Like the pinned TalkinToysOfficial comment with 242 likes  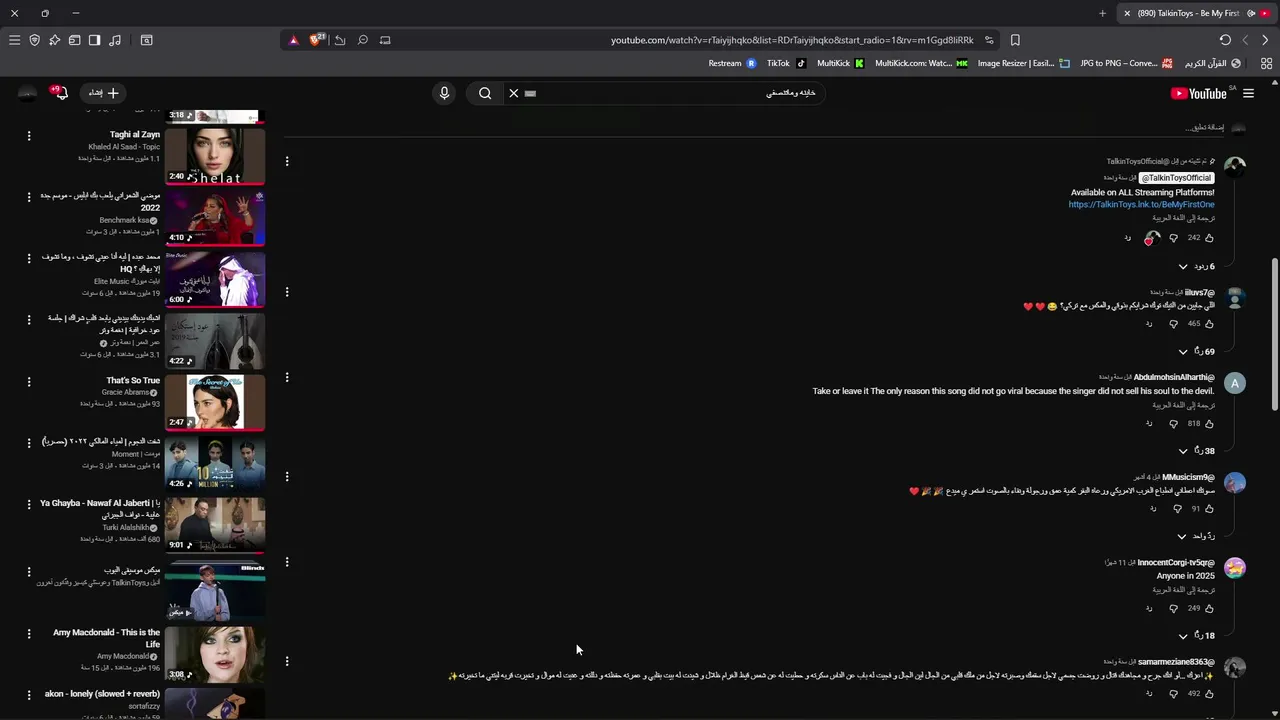point(1209,238)
